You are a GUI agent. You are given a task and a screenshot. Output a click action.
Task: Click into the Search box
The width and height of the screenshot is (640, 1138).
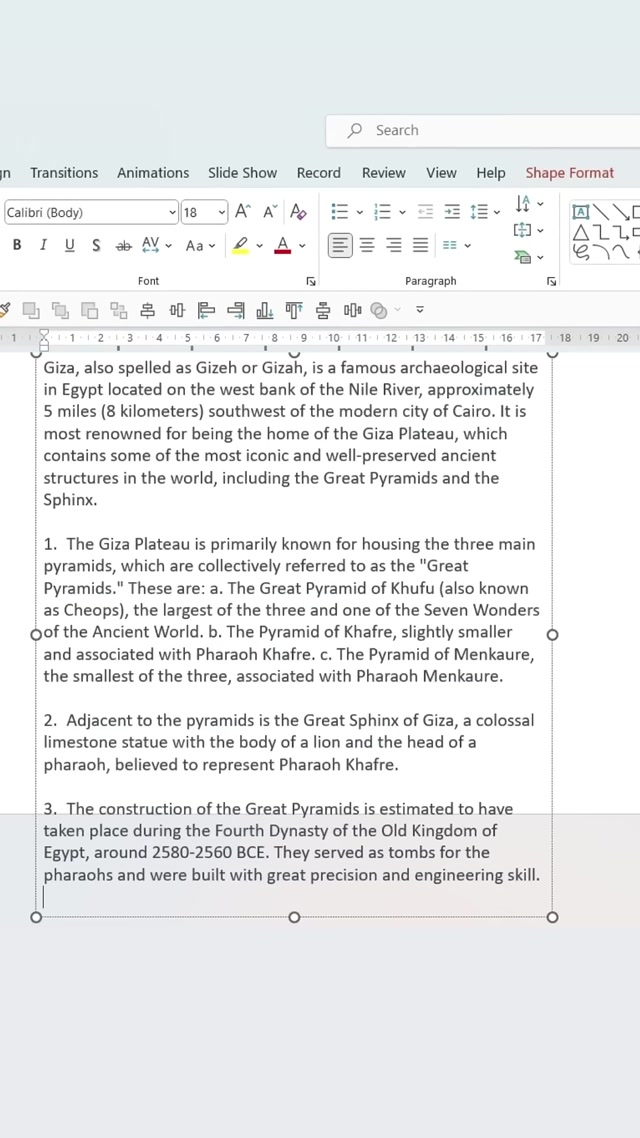coord(480,130)
